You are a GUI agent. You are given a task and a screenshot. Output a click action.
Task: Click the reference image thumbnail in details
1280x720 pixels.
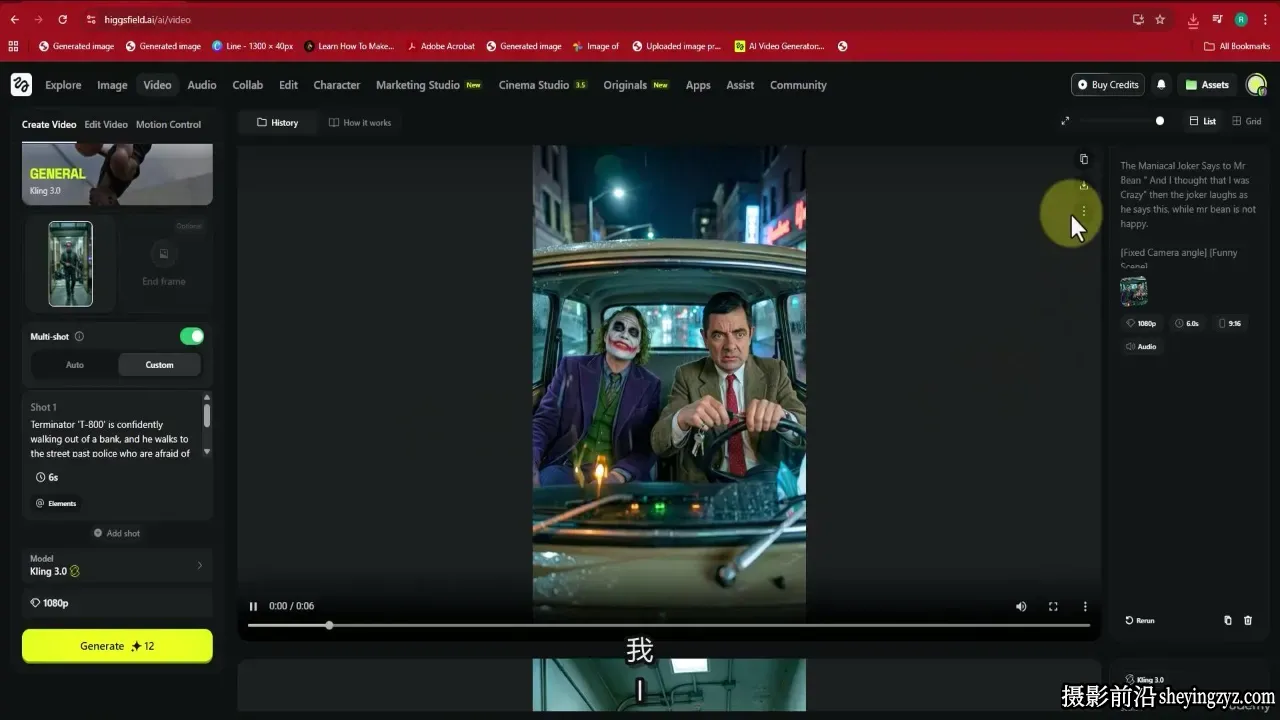point(1134,292)
